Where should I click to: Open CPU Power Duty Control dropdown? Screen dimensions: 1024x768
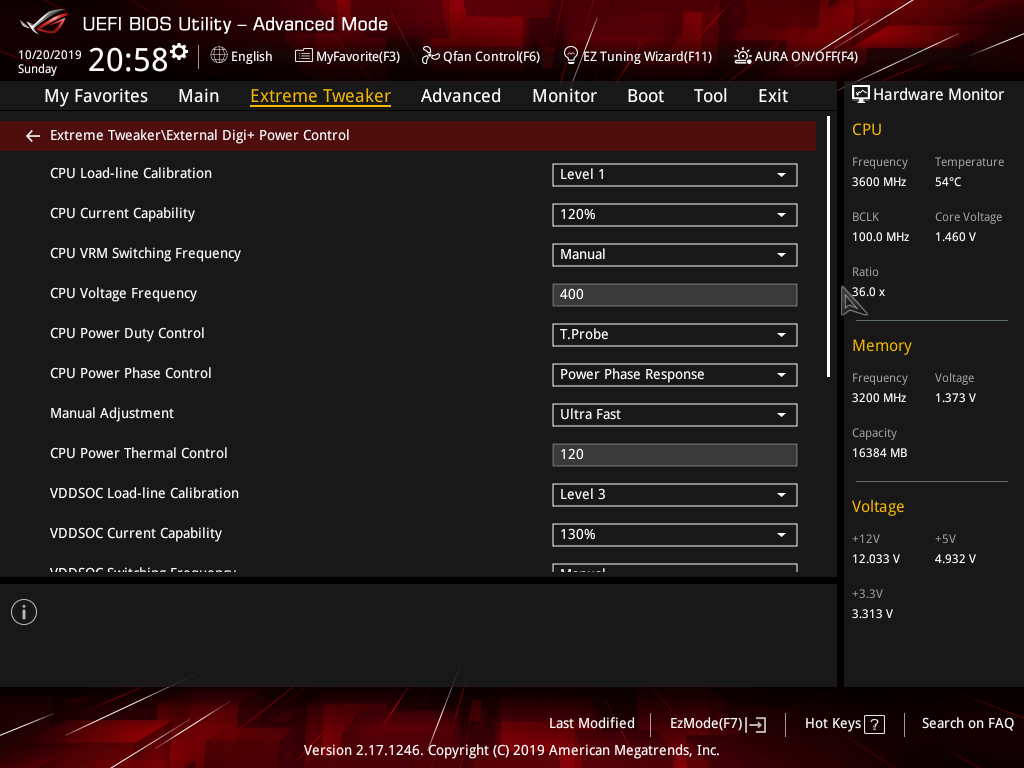pos(675,334)
